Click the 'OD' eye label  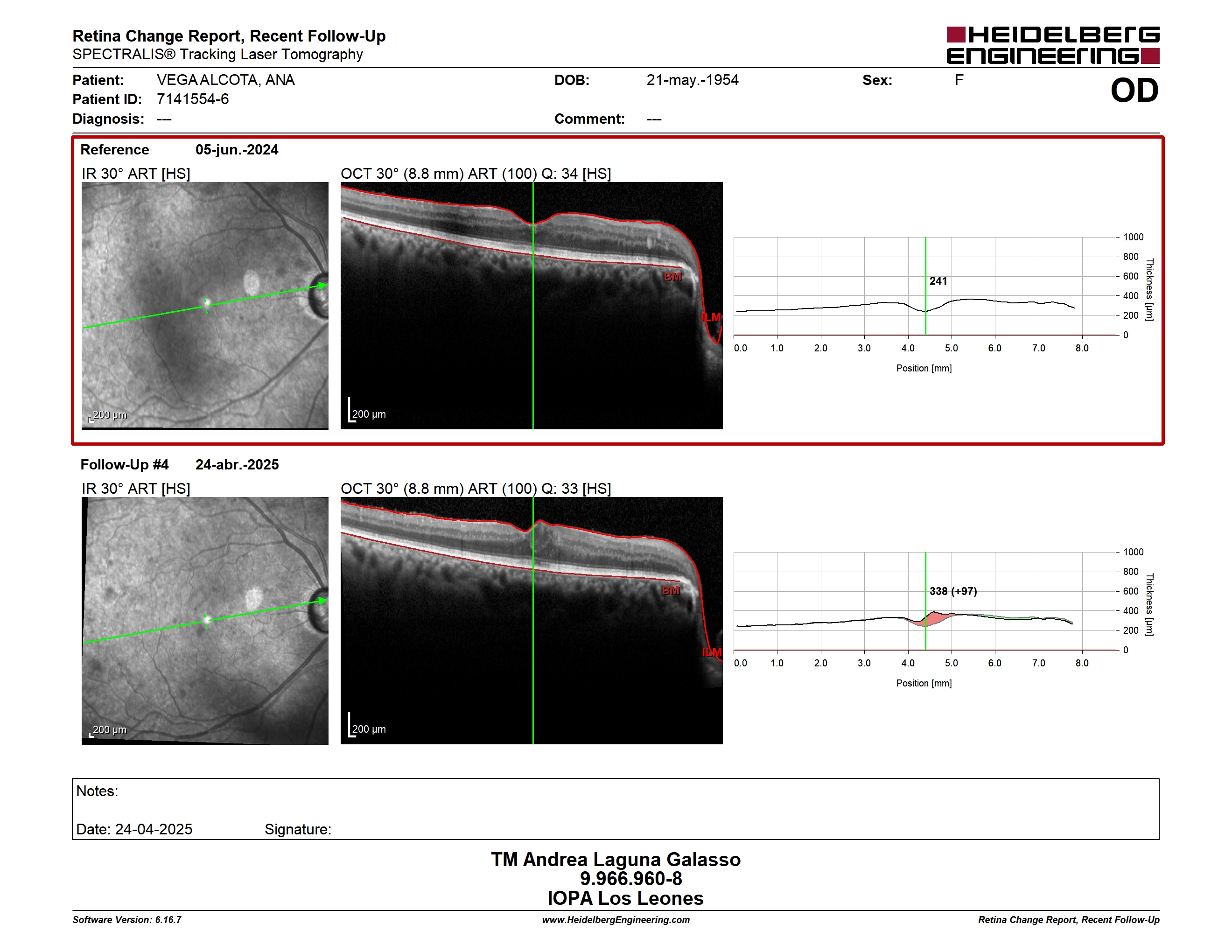point(1134,90)
